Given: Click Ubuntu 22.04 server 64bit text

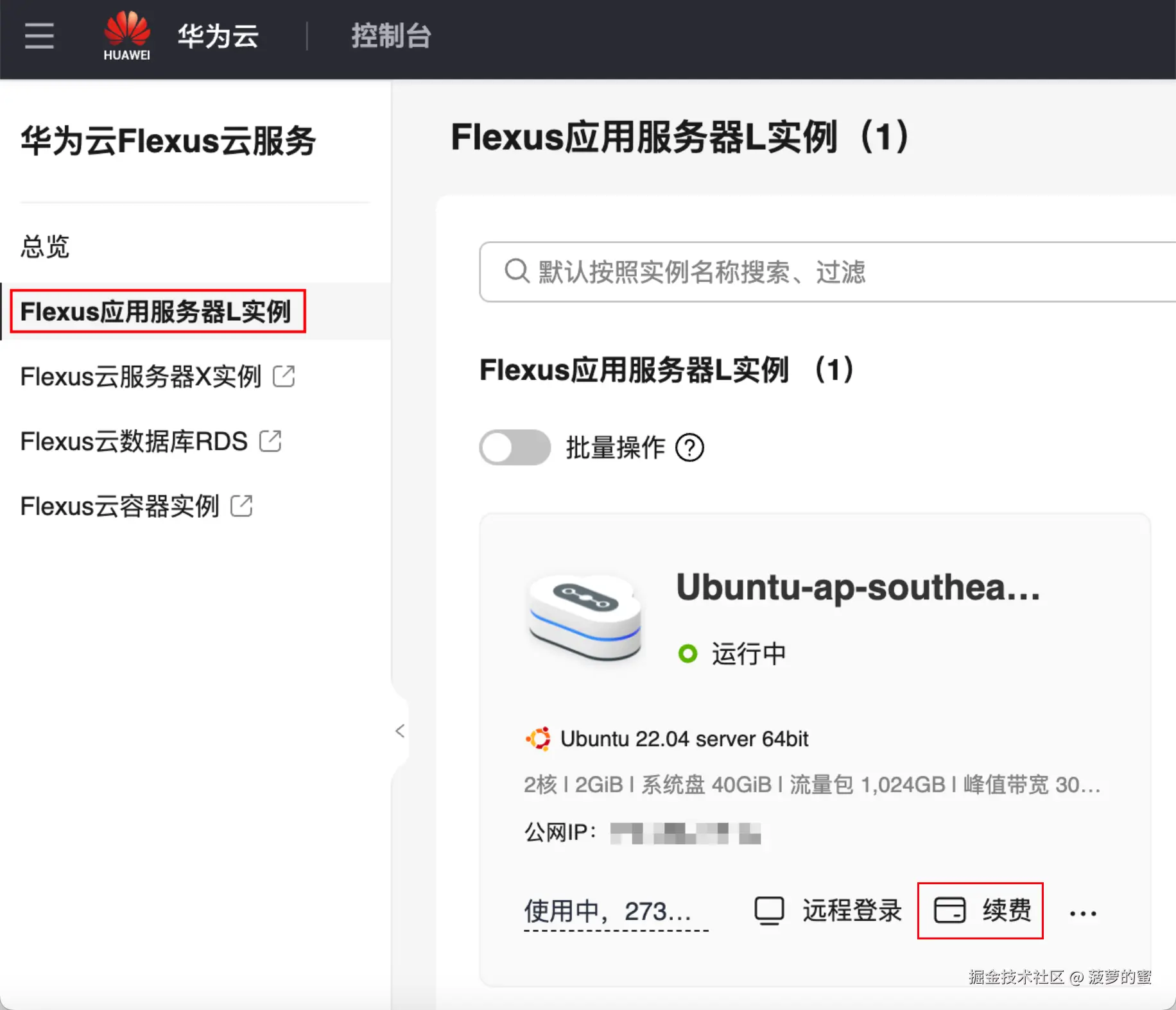Looking at the screenshot, I should click(x=684, y=739).
